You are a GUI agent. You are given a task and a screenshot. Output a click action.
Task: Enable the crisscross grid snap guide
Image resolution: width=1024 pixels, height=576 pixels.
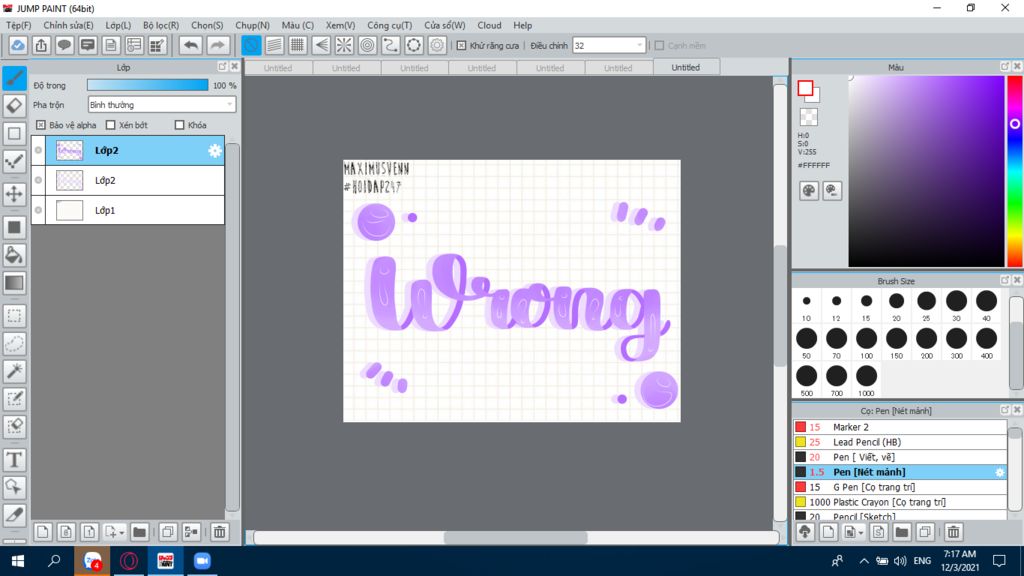pos(297,45)
